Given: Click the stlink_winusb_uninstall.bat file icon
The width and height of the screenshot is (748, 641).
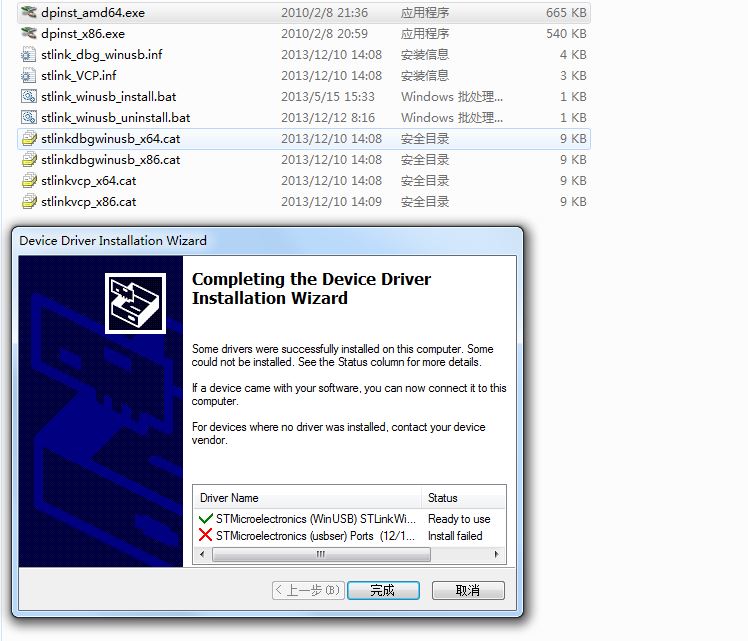Looking at the screenshot, I should (29, 117).
